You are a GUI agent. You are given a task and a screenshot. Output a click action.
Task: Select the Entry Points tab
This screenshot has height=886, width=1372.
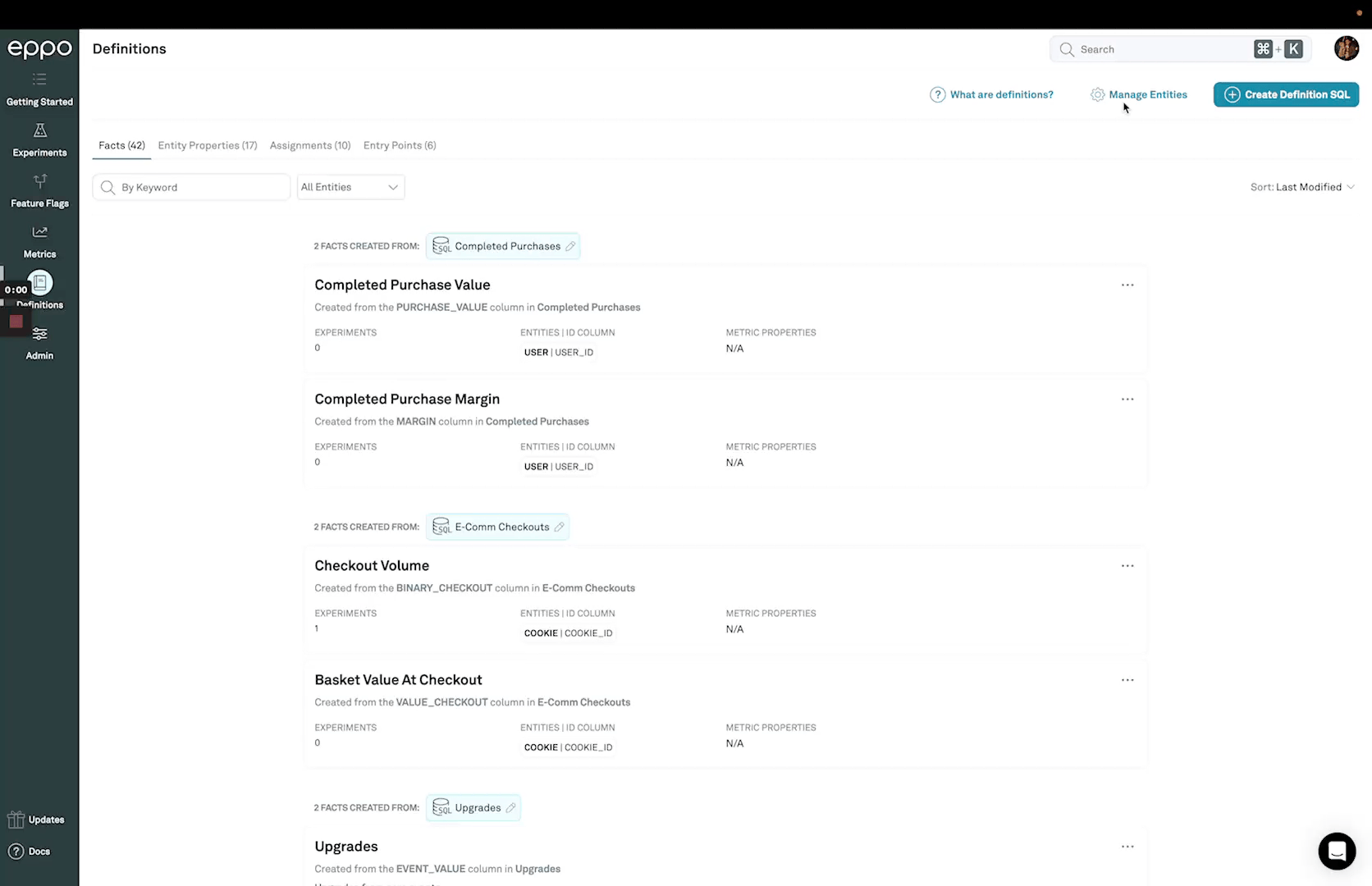[x=400, y=145]
